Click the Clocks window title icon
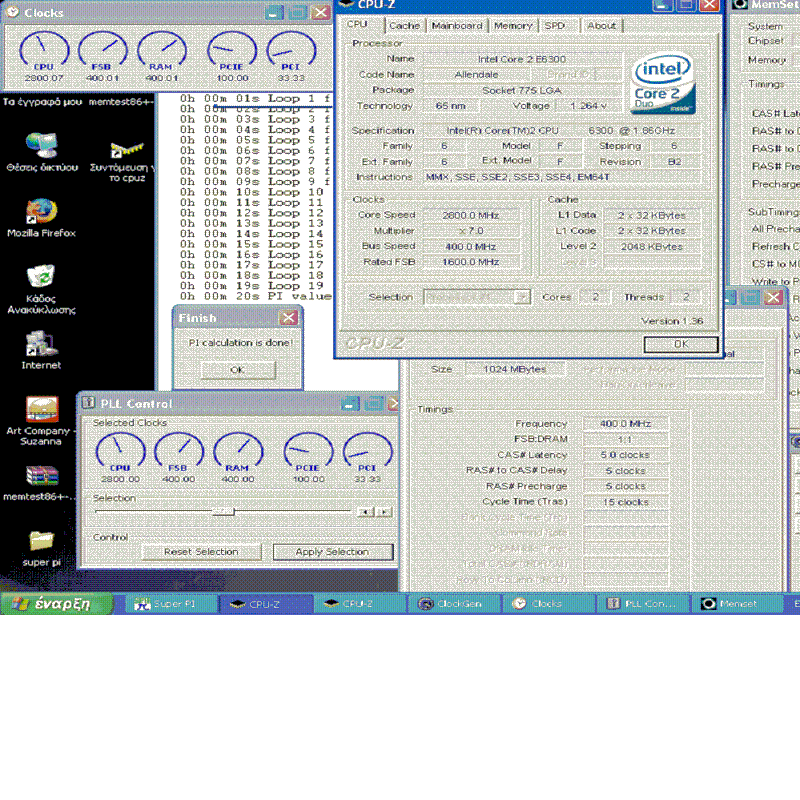 (13, 12)
